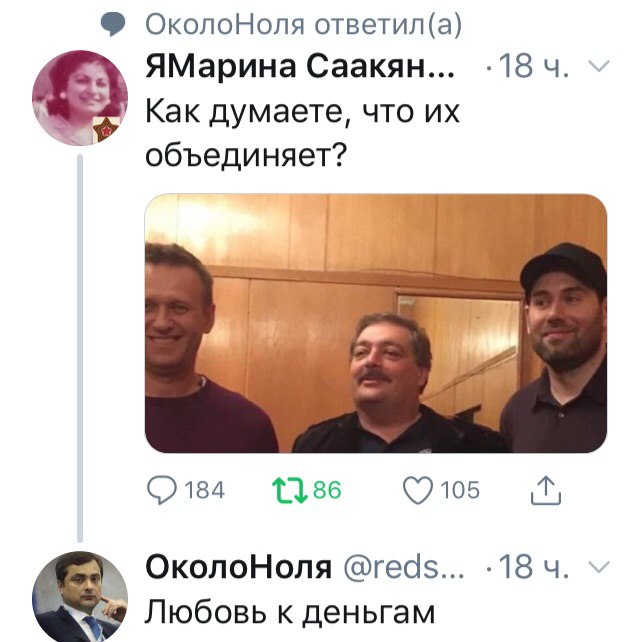Click the ОколоНоля ответил(а) header text

click(303, 25)
